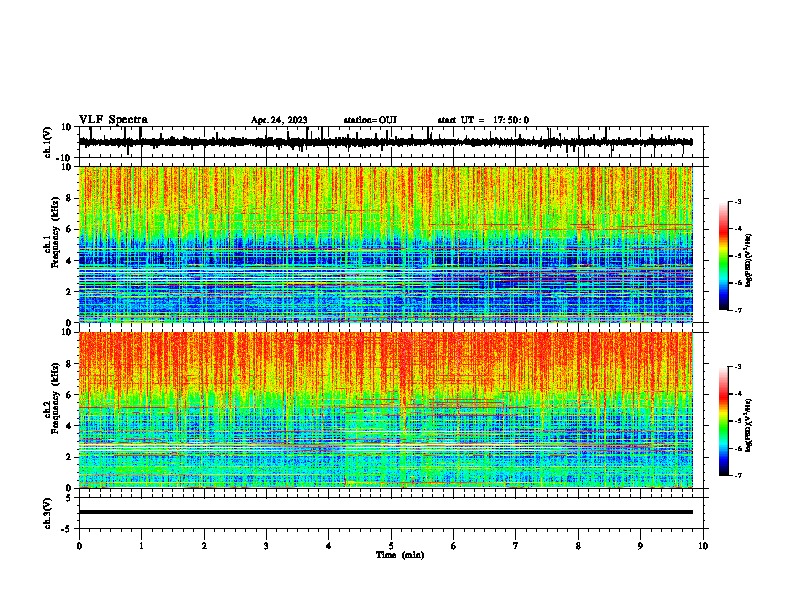Click the "8" kHz tick on ch.1 frequency axis
Image resolution: width=792 pixels, height=612 pixels.
pos(69,198)
